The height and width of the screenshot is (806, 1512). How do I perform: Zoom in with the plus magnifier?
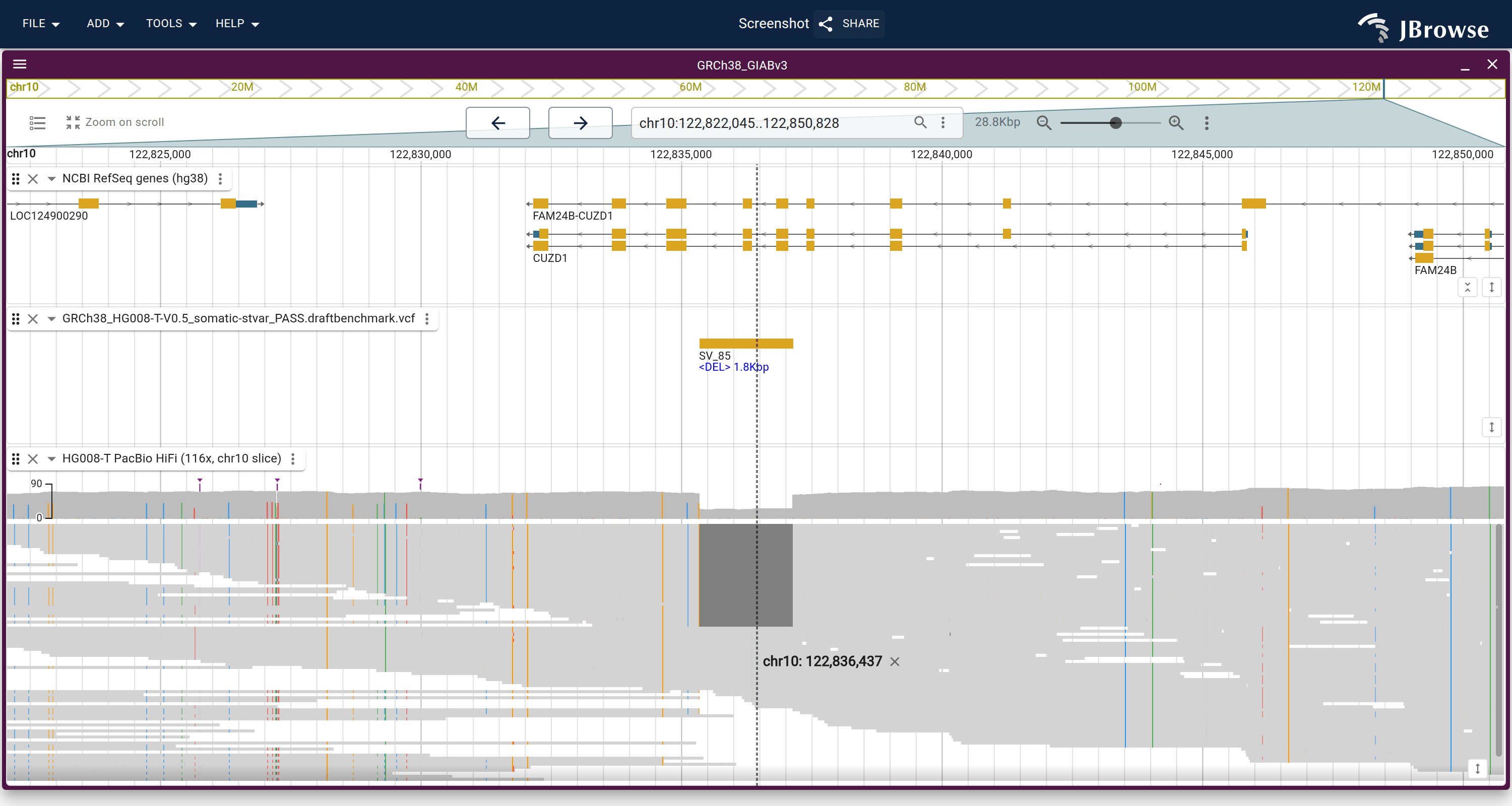[1176, 122]
